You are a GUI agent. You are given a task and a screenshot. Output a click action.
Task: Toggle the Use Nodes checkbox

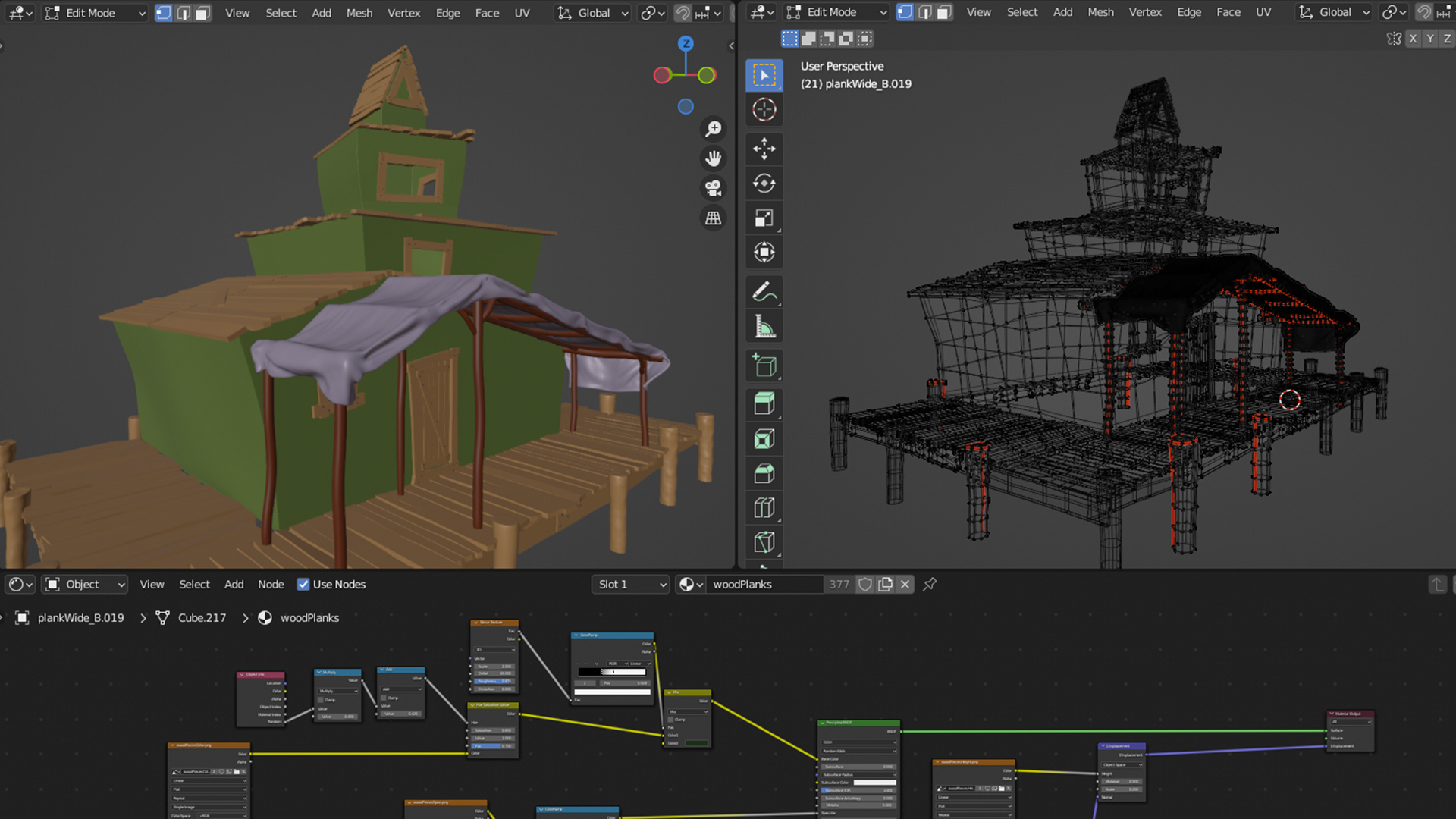coord(303,584)
